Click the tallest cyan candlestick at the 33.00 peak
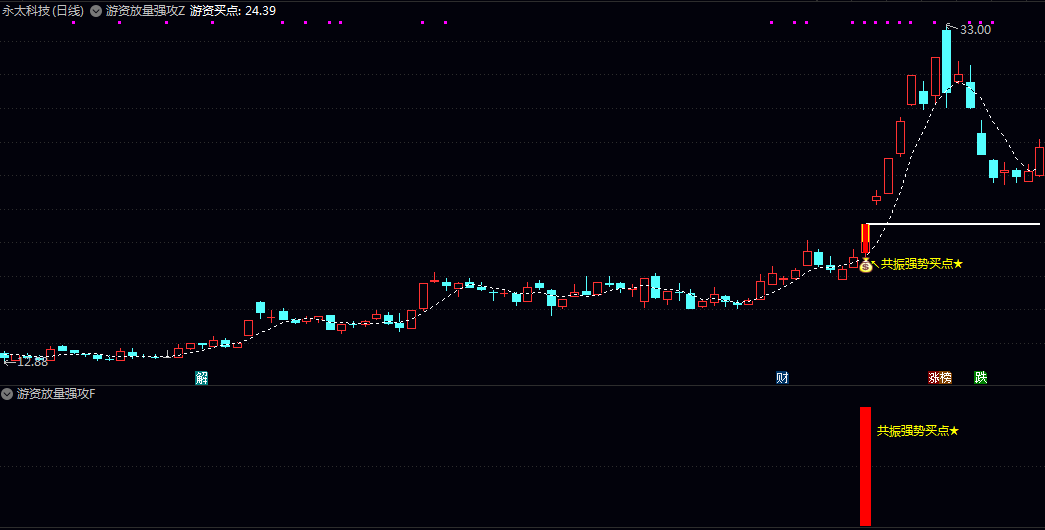The image size is (1045, 530). (946, 61)
